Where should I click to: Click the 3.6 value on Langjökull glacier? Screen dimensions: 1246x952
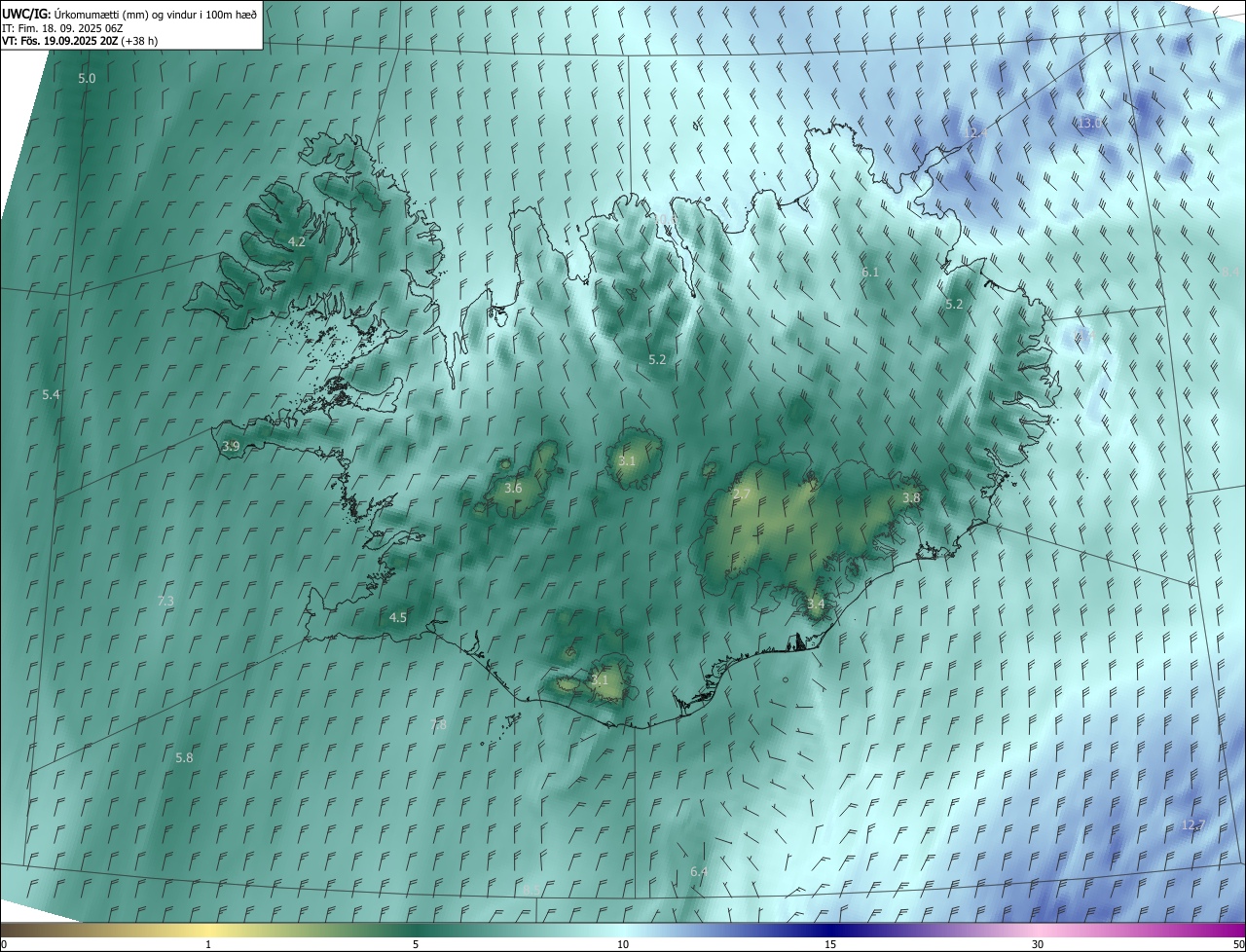(x=513, y=488)
